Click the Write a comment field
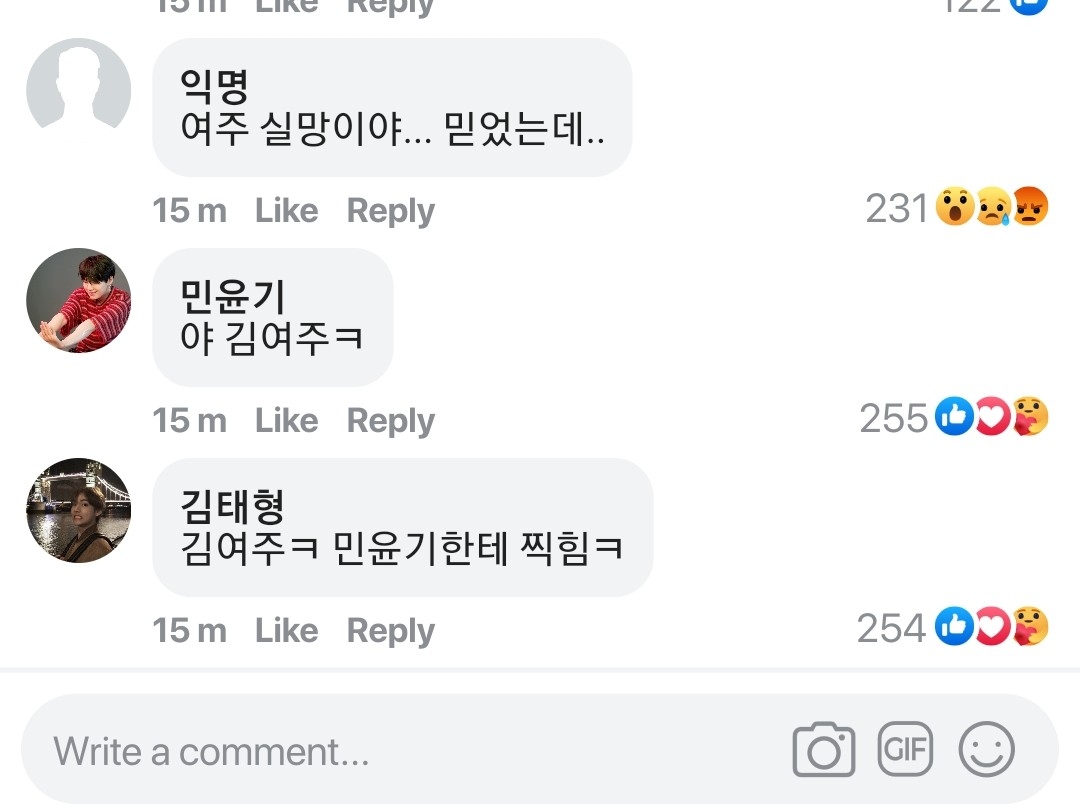Viewport: 1080px width, 810px height. pyautogui.click(x=400, y=750)
